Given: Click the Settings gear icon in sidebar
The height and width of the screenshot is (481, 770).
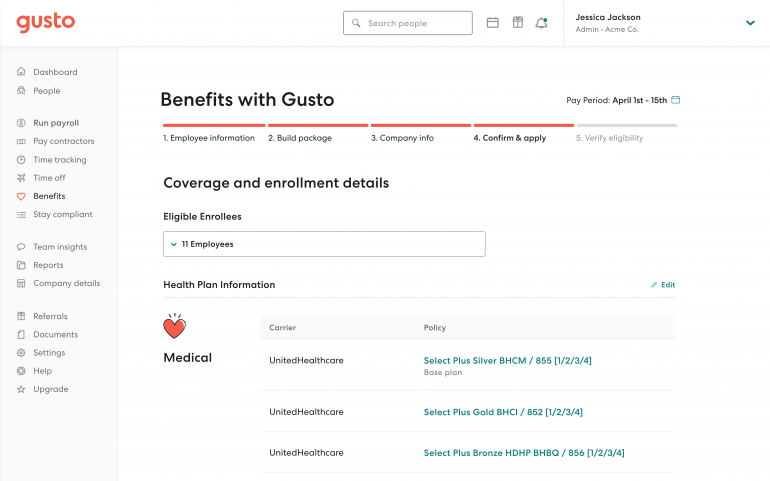Looking at the screenshot, I should [x=21, y=353].
